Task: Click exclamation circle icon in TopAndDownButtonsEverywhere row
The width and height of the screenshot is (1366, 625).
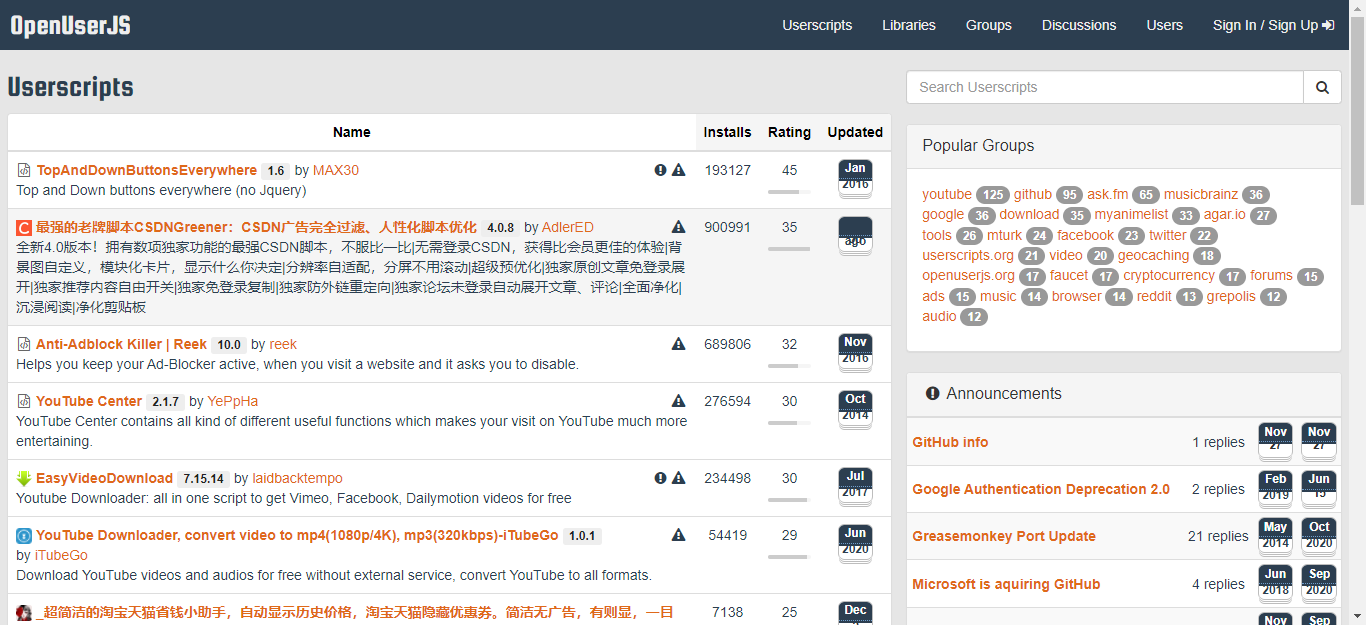Action: 660,170
